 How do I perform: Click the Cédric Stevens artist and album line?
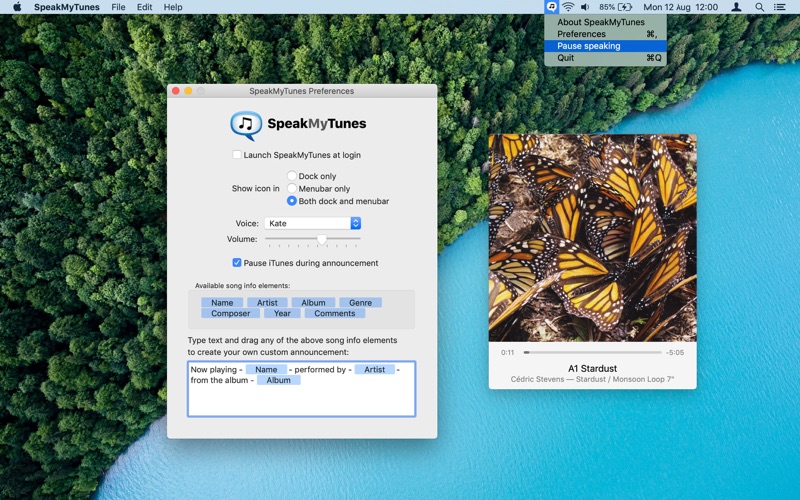click(x=592, y=379)
